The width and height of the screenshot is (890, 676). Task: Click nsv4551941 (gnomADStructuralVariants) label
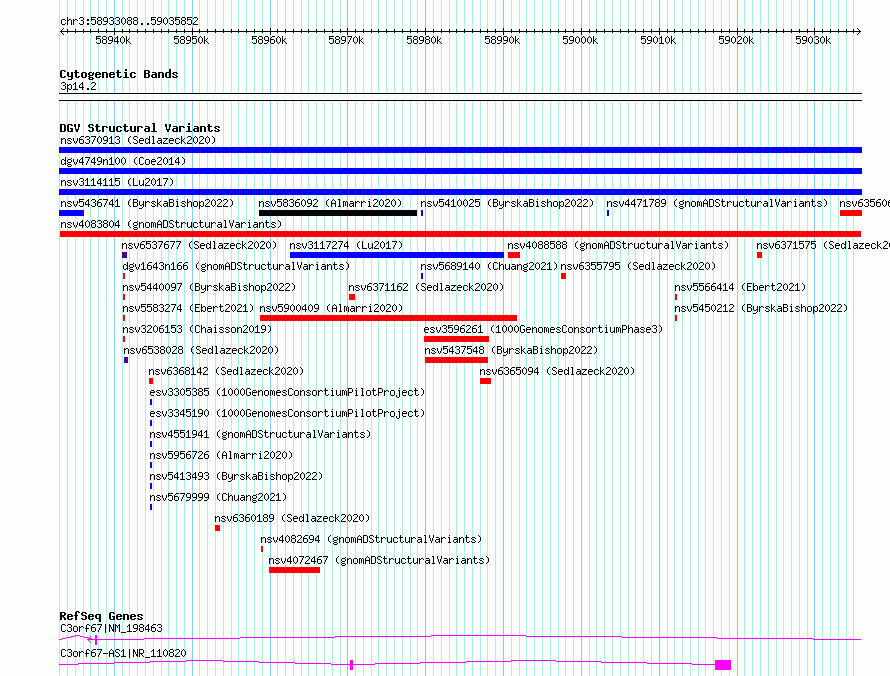260,434
